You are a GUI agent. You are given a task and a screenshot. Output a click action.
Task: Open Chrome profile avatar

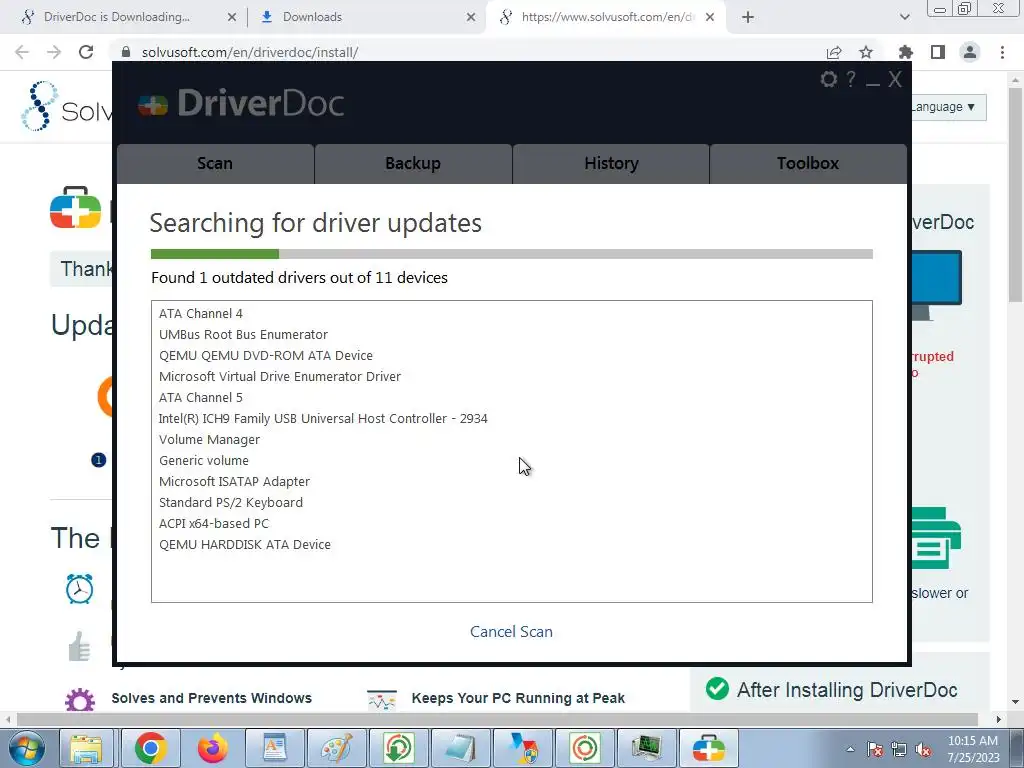970,52
